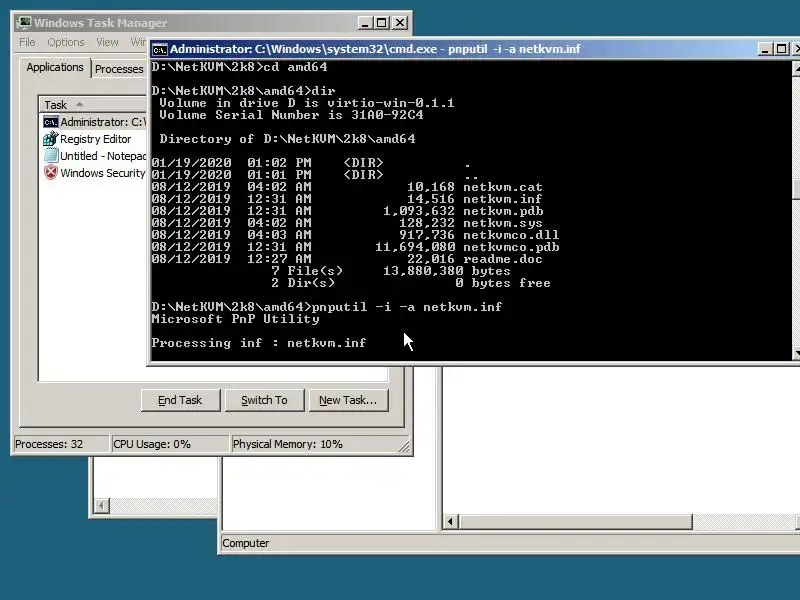800x600 pixels.
Task: Click the cmd window scroll up arrow
Action: [796, 68]
